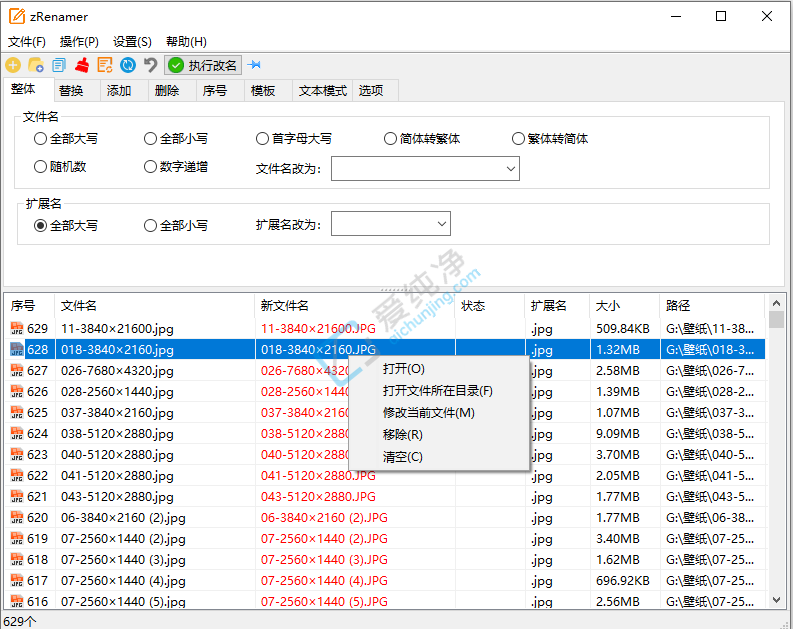The image size is (793, 629).
Task: Click the orange document refresh icon
Action: (105, 65)
